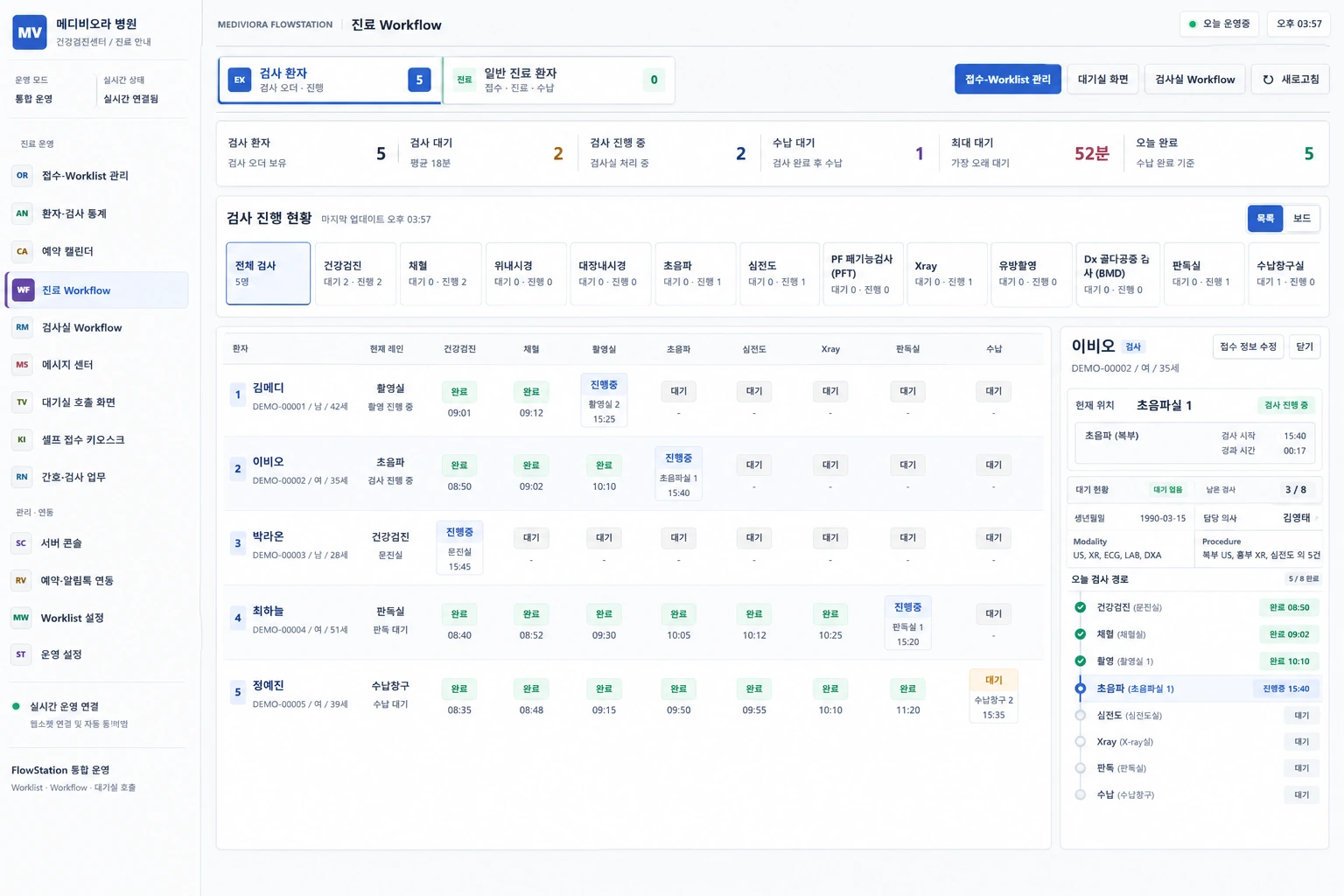Click the 최대 대기 52분 statistic
1344x896 pixels.
[1030, 153]
